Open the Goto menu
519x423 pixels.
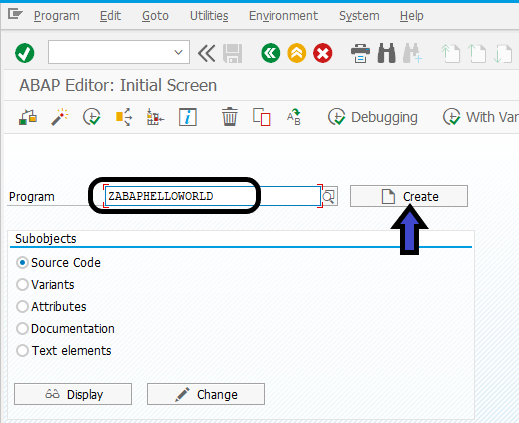155,16
